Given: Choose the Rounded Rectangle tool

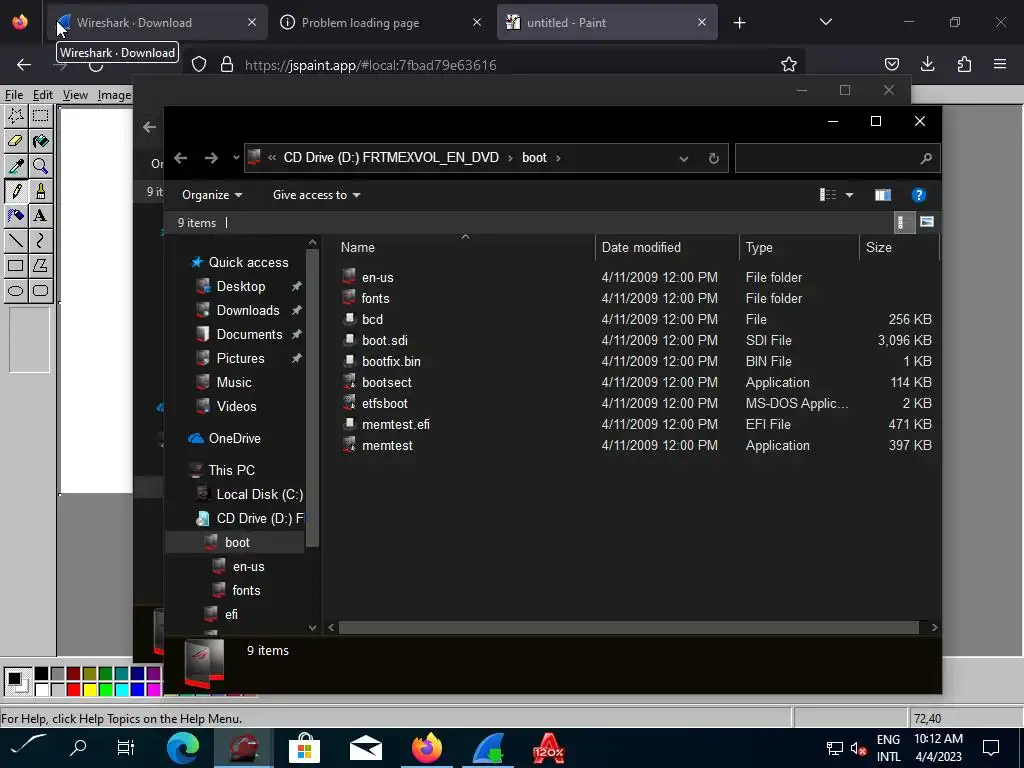Looking at the screenshot, I should (x=40, y=290).
